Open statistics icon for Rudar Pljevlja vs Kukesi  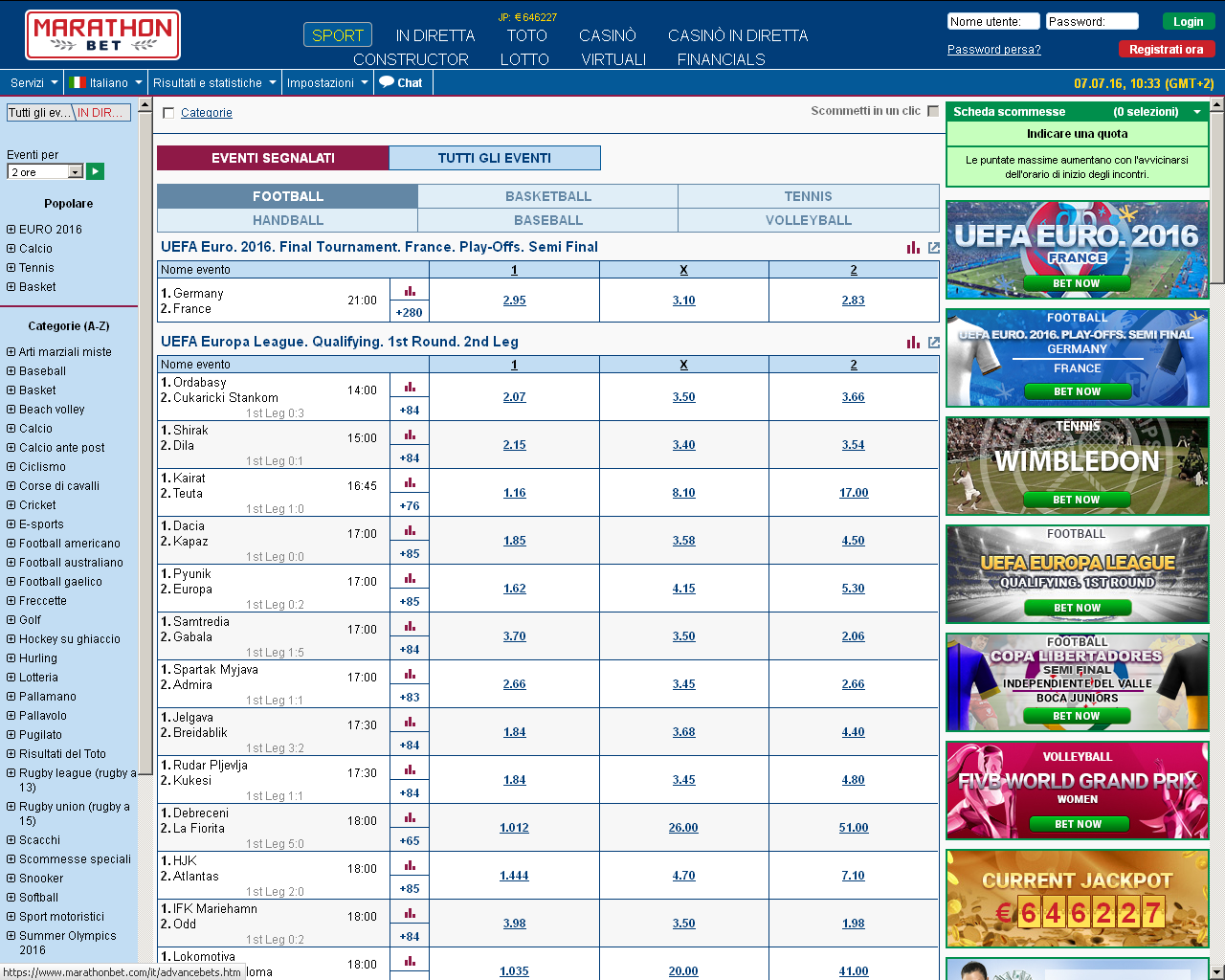(x=410, y=769)
